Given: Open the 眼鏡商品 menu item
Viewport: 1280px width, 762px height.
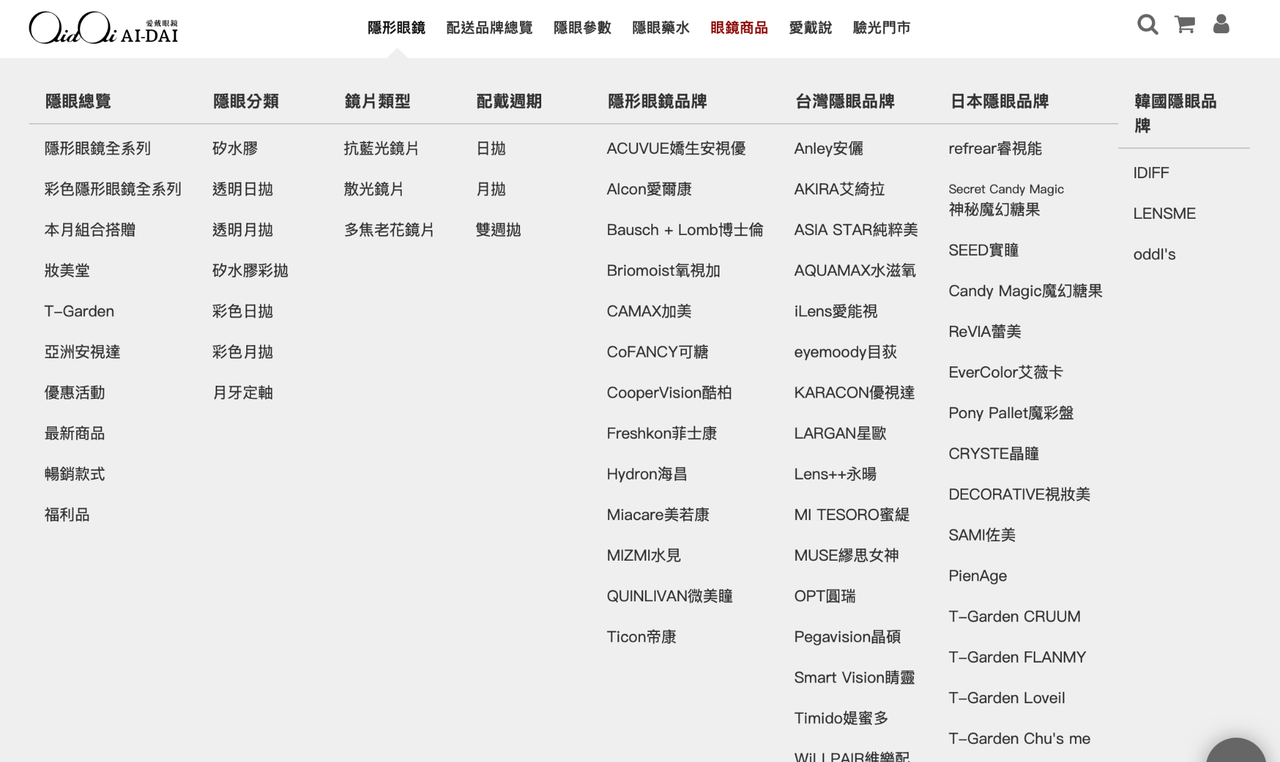Looking at the screenshot, I should 739,28.
